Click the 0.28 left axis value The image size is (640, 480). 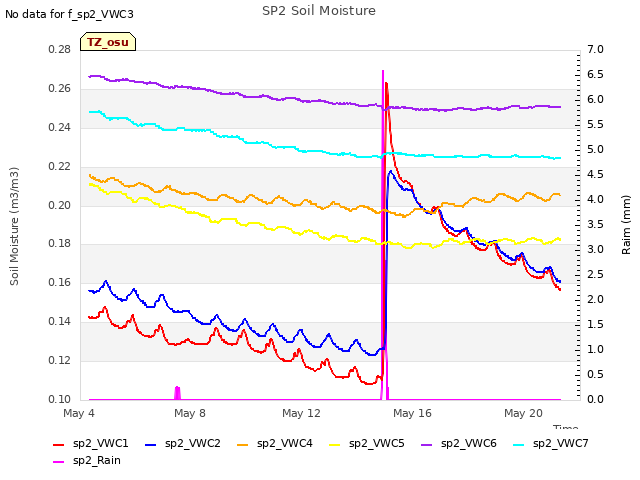60,50
